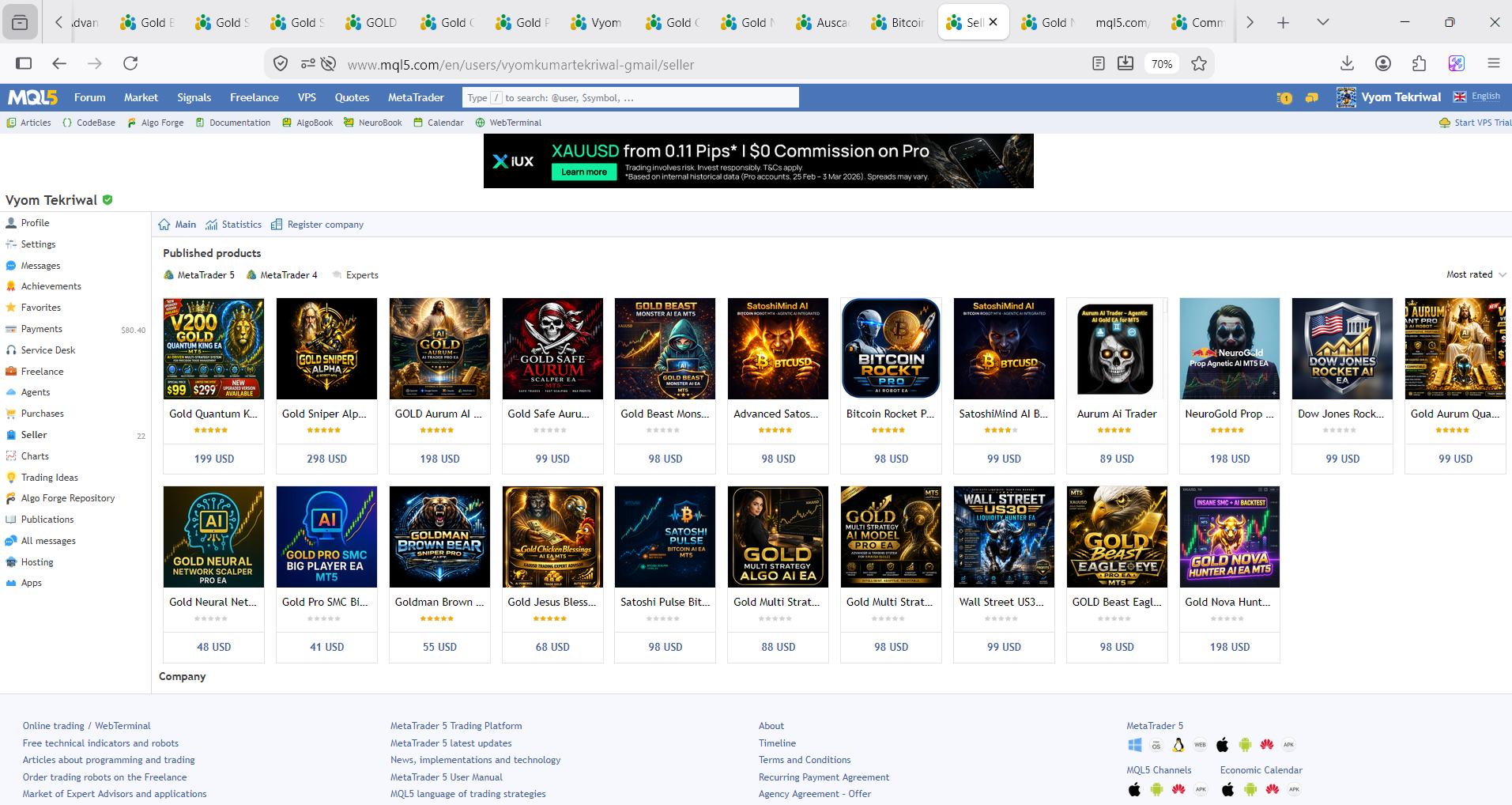This screenshot has height=805, width=1512.
Task: Click the Vyom Tekriwal avatar in header
Action: tap(1346, 97)
